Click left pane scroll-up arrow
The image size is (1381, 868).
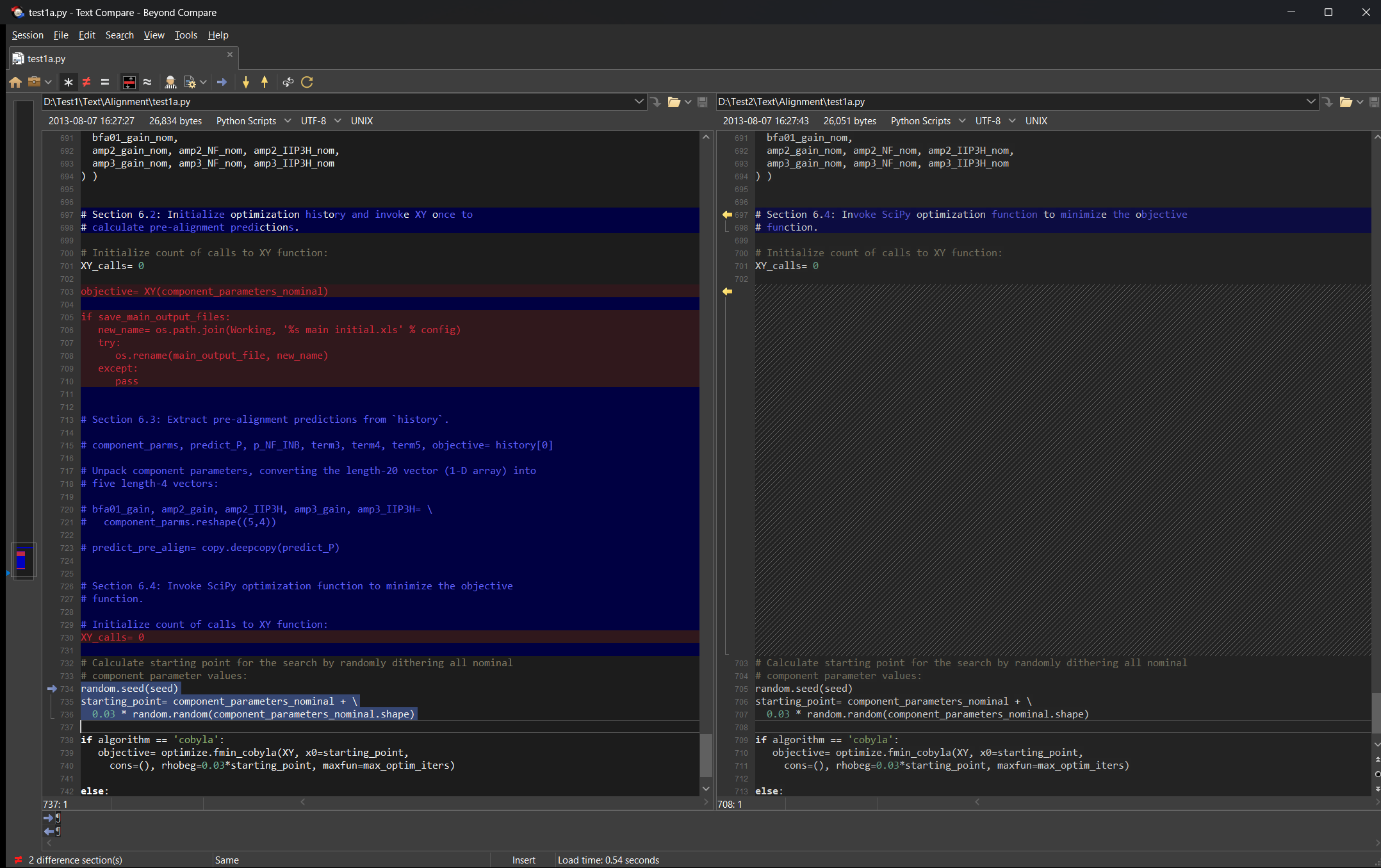tap(706, 137)
